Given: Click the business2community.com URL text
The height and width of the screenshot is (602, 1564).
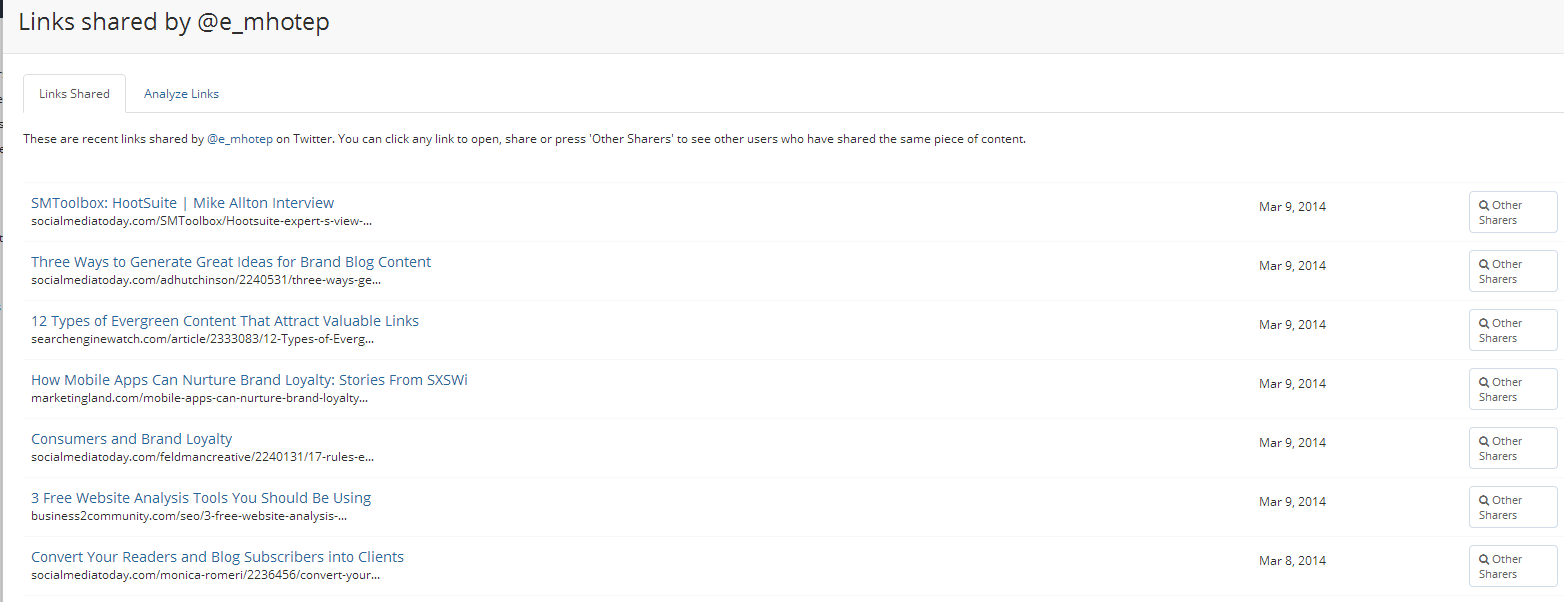Looking at the screenshot, I should (189, 516).
